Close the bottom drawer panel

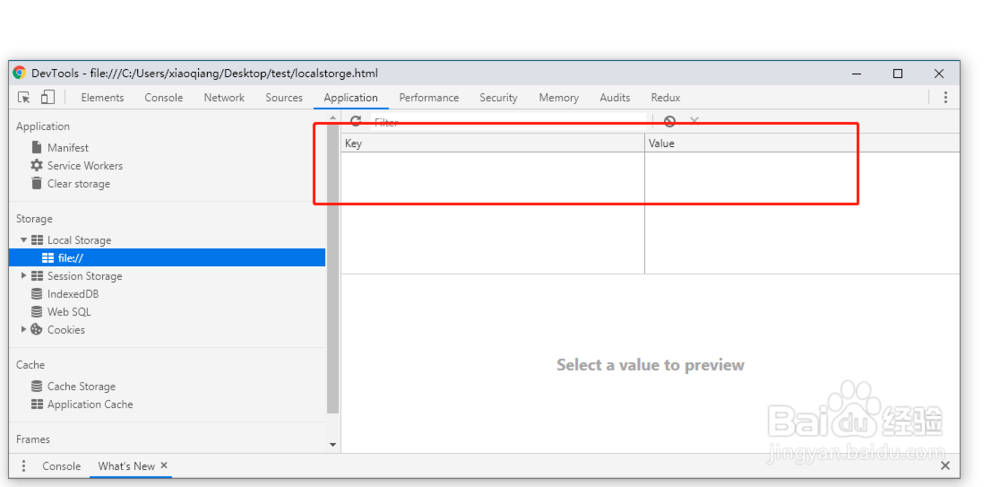(945, 466)
